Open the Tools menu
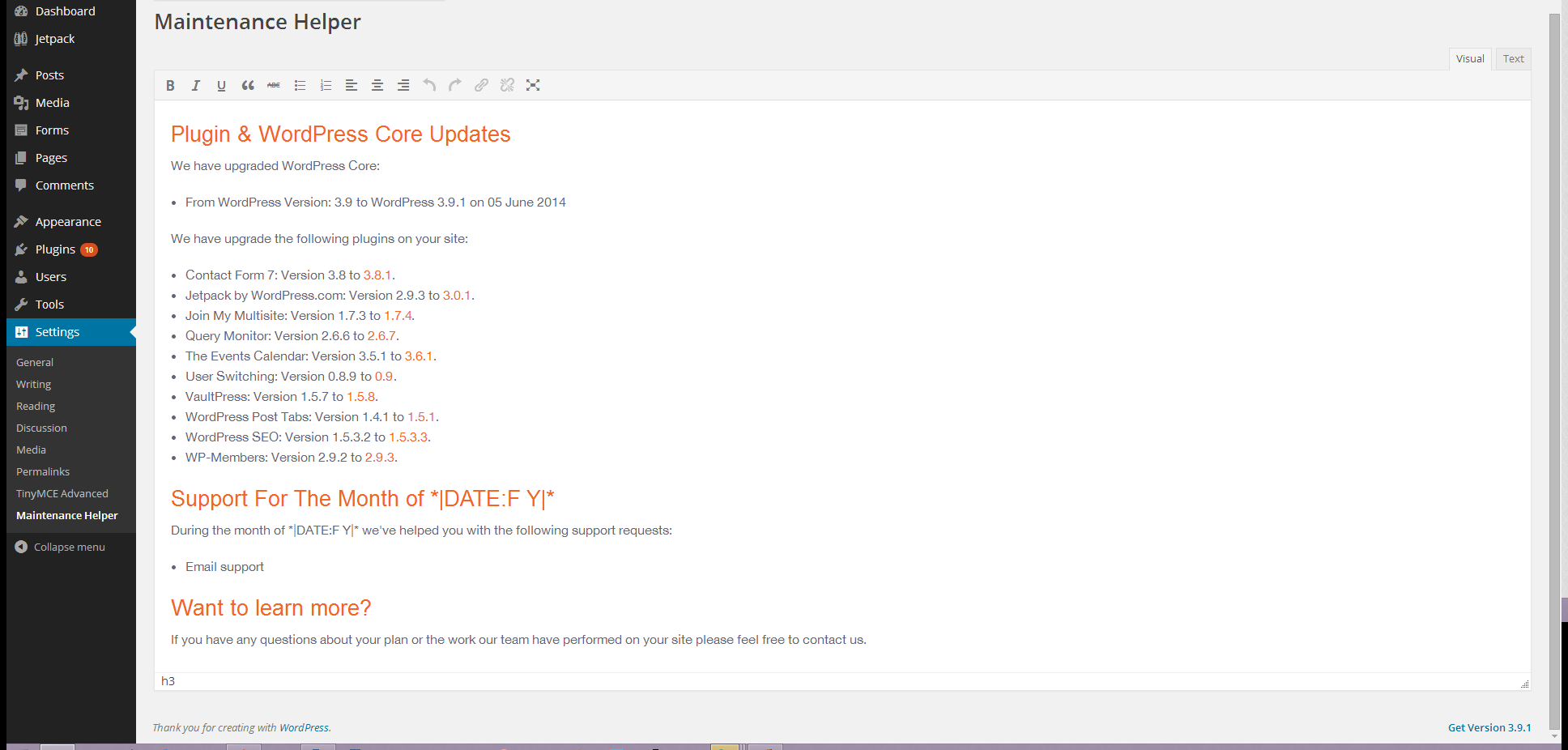 pyautogui.click(x=71, y=305)
